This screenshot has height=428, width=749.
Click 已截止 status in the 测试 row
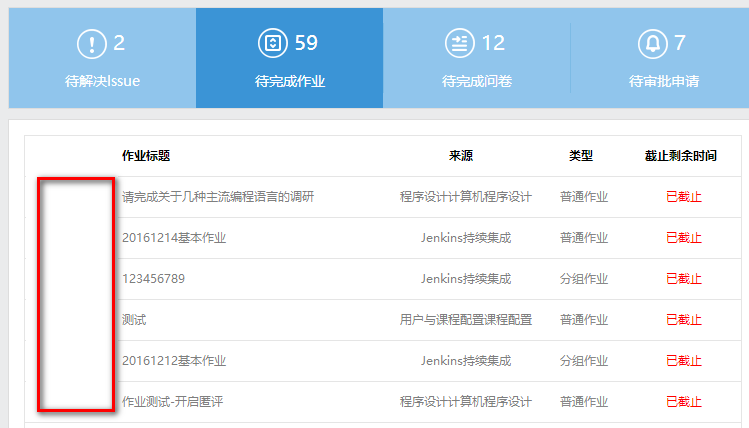coord(684,320)
